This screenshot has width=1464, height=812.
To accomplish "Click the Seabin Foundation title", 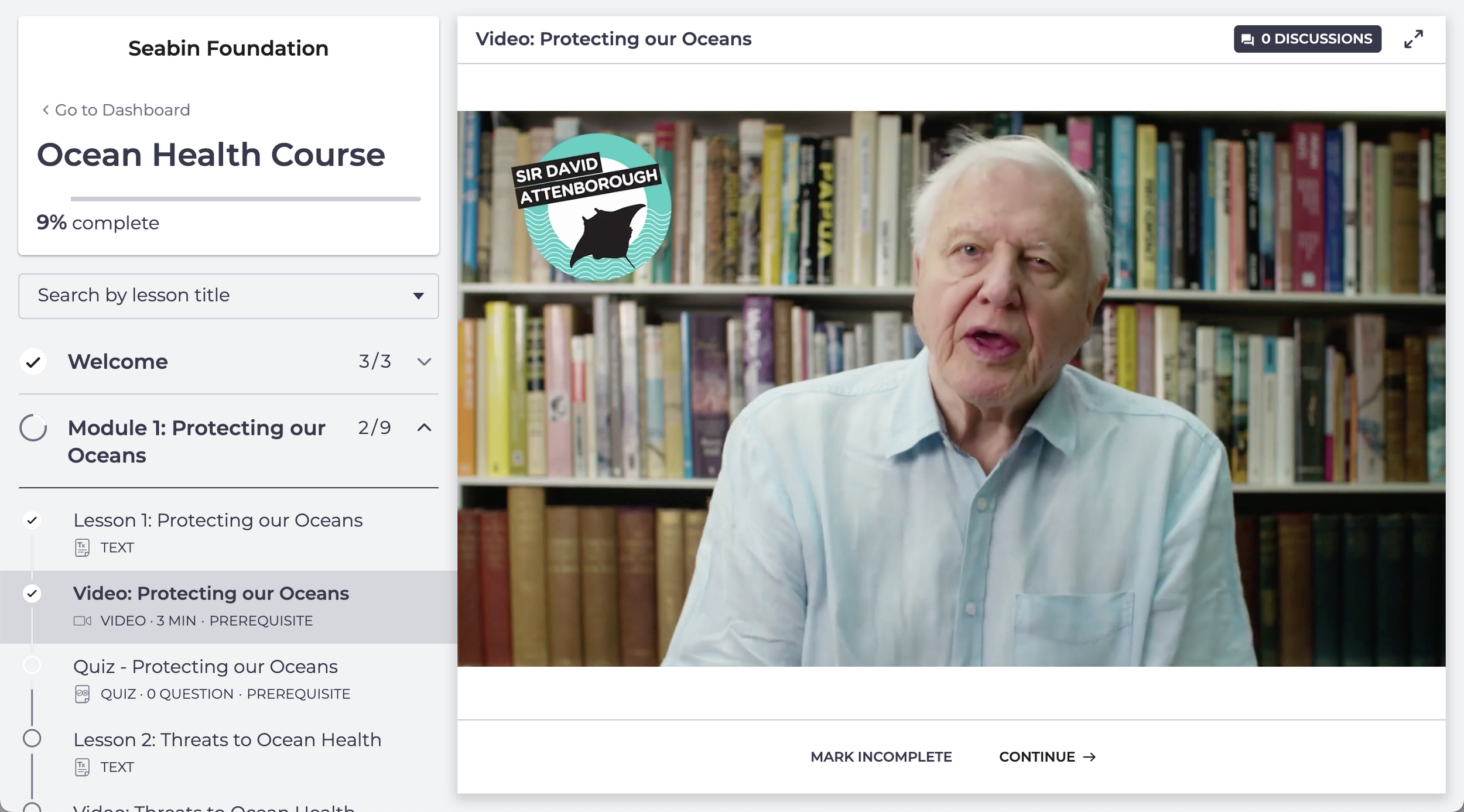I will point(228,48).
